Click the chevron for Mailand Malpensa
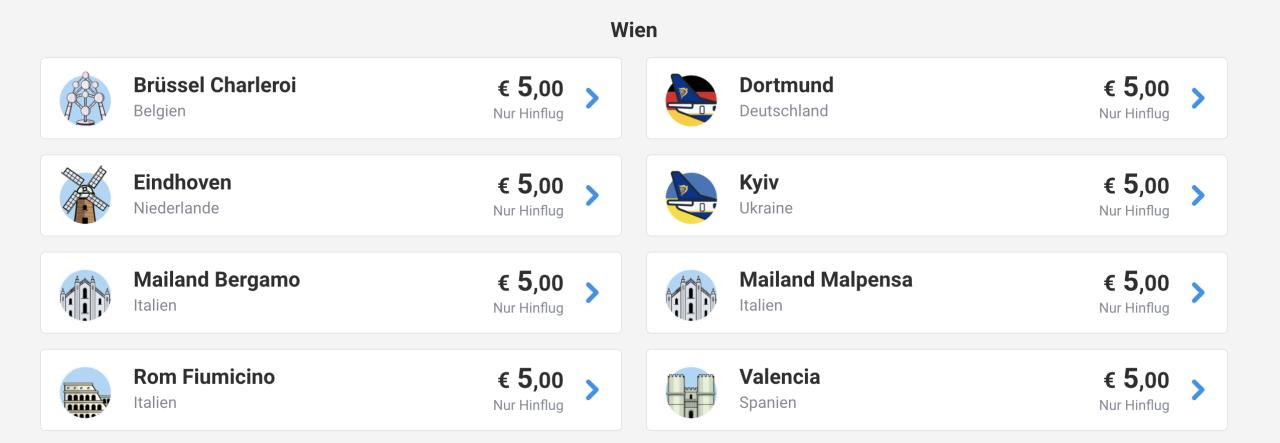The height and width of the screenshot is (443, 1280). click(1198, 293)
